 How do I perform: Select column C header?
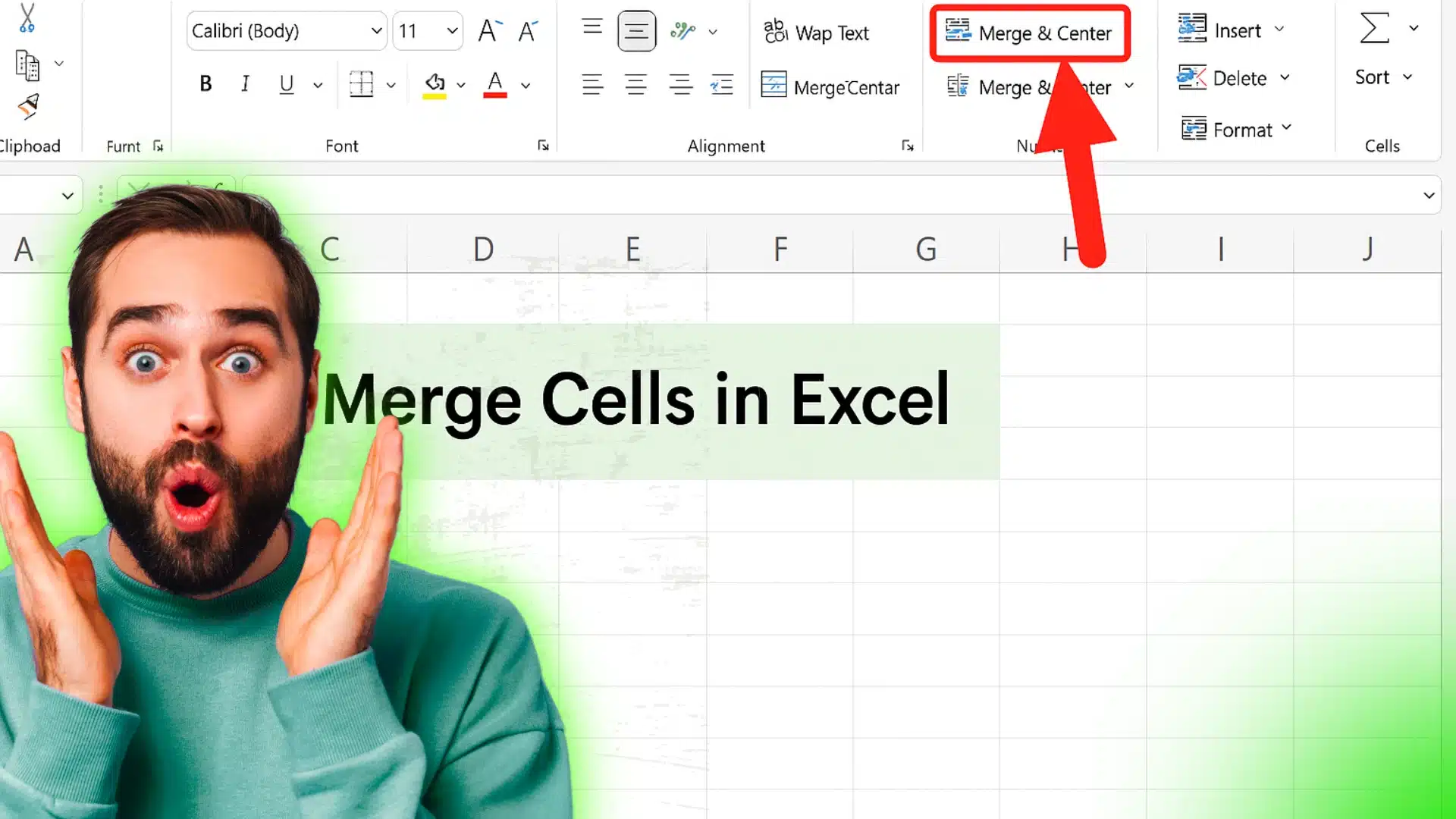(330, 249)
